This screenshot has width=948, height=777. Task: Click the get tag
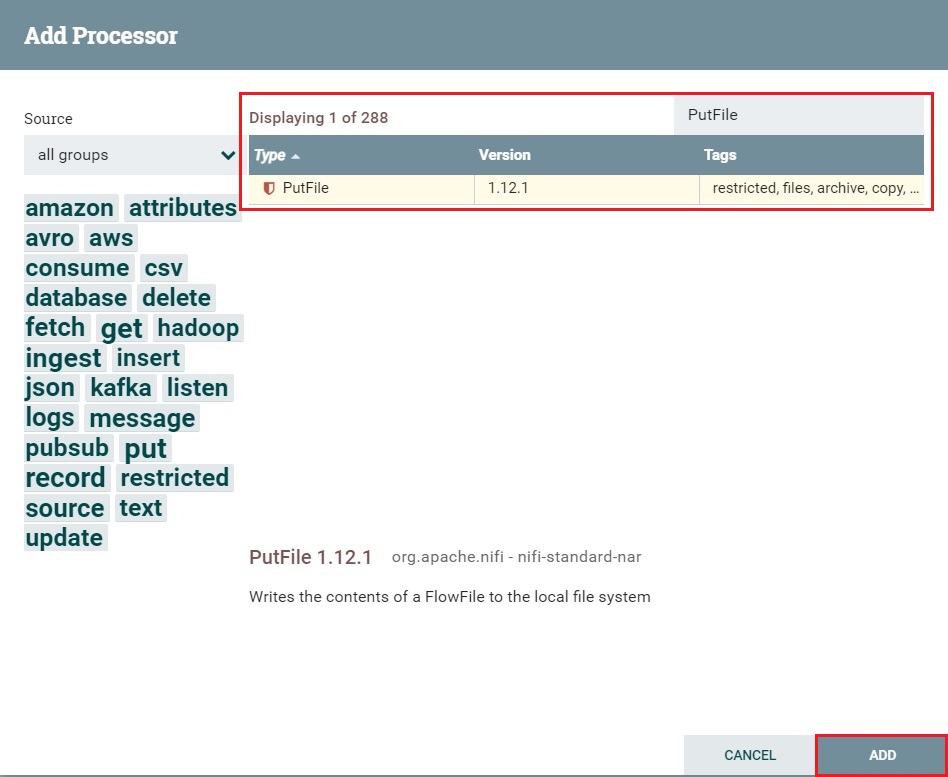pos(122,328)
